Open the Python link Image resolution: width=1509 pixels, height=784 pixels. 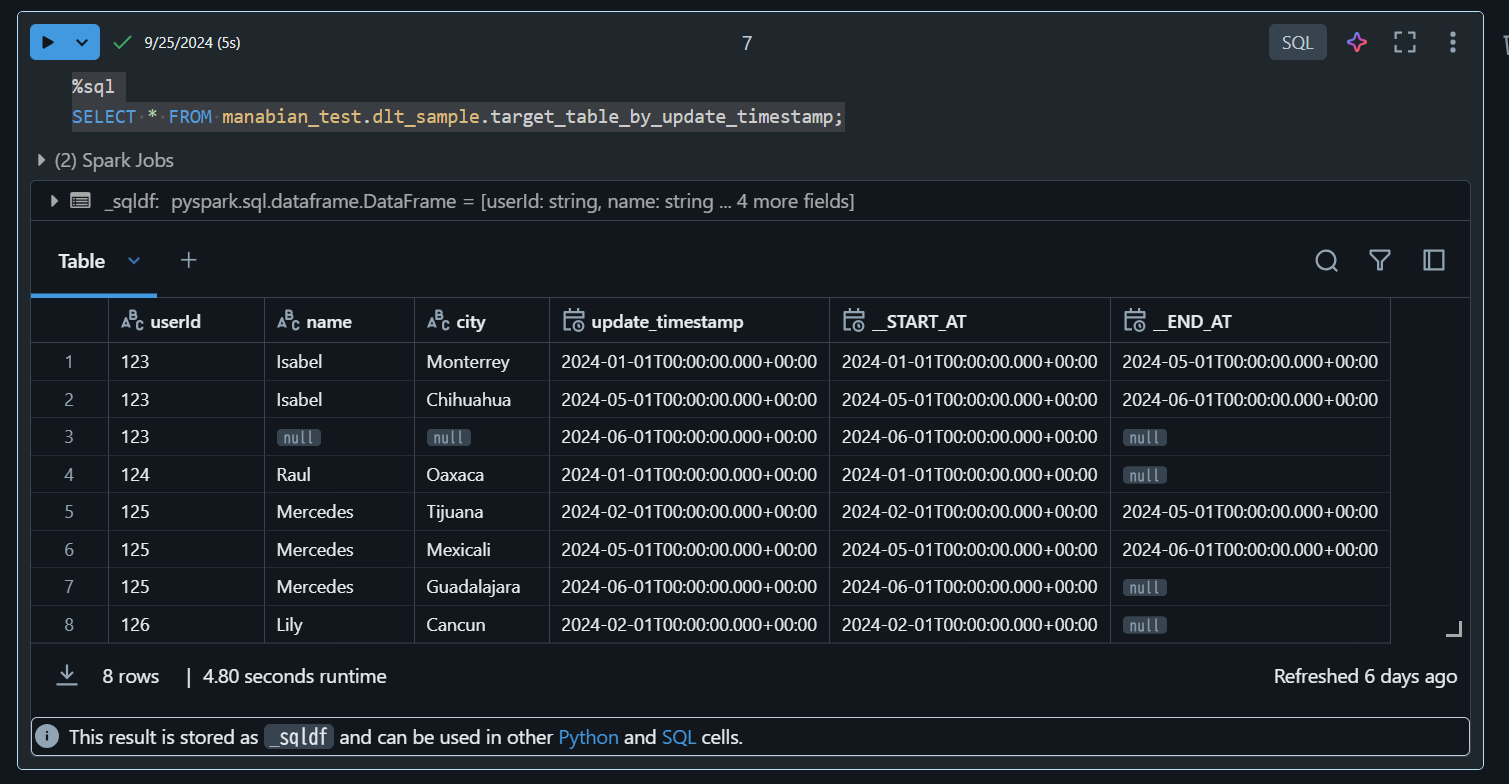[x=588, y=738]
